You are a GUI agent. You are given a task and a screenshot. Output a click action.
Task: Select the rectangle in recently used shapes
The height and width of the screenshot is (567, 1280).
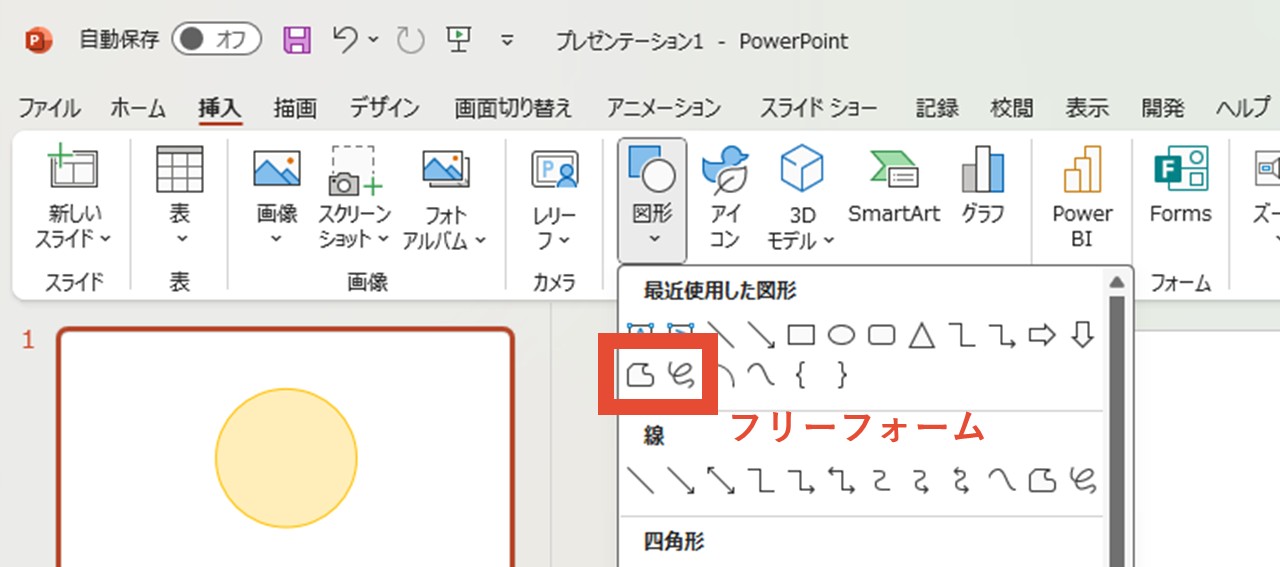[801, 335]
